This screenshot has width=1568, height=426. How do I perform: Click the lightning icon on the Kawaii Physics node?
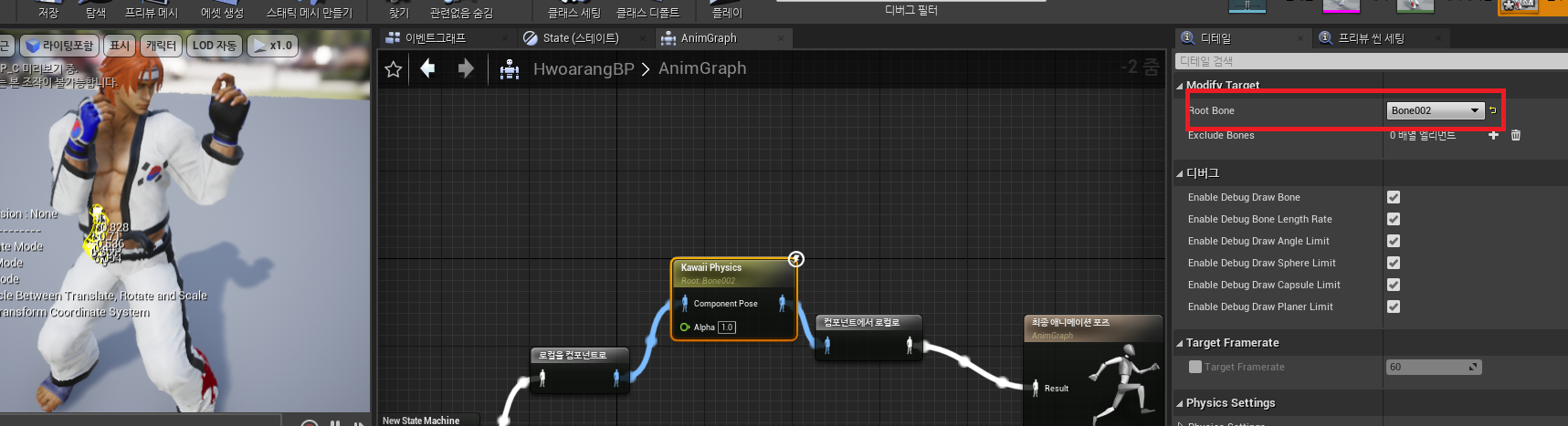796,259
